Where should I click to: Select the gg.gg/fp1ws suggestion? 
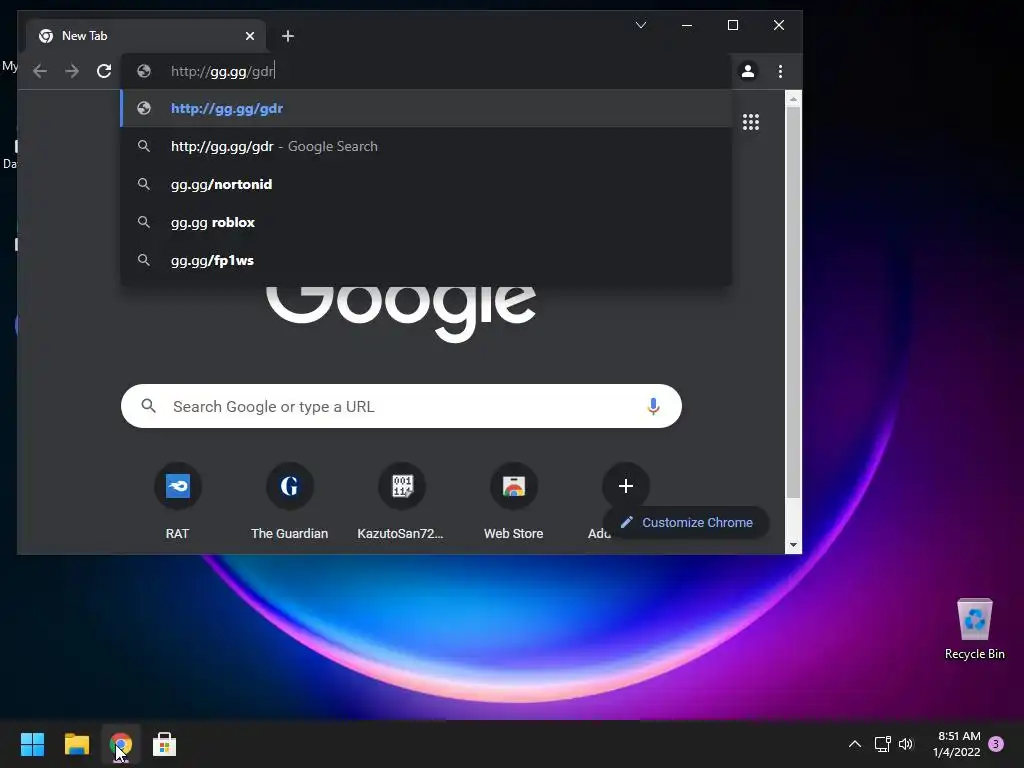point(426,260)
